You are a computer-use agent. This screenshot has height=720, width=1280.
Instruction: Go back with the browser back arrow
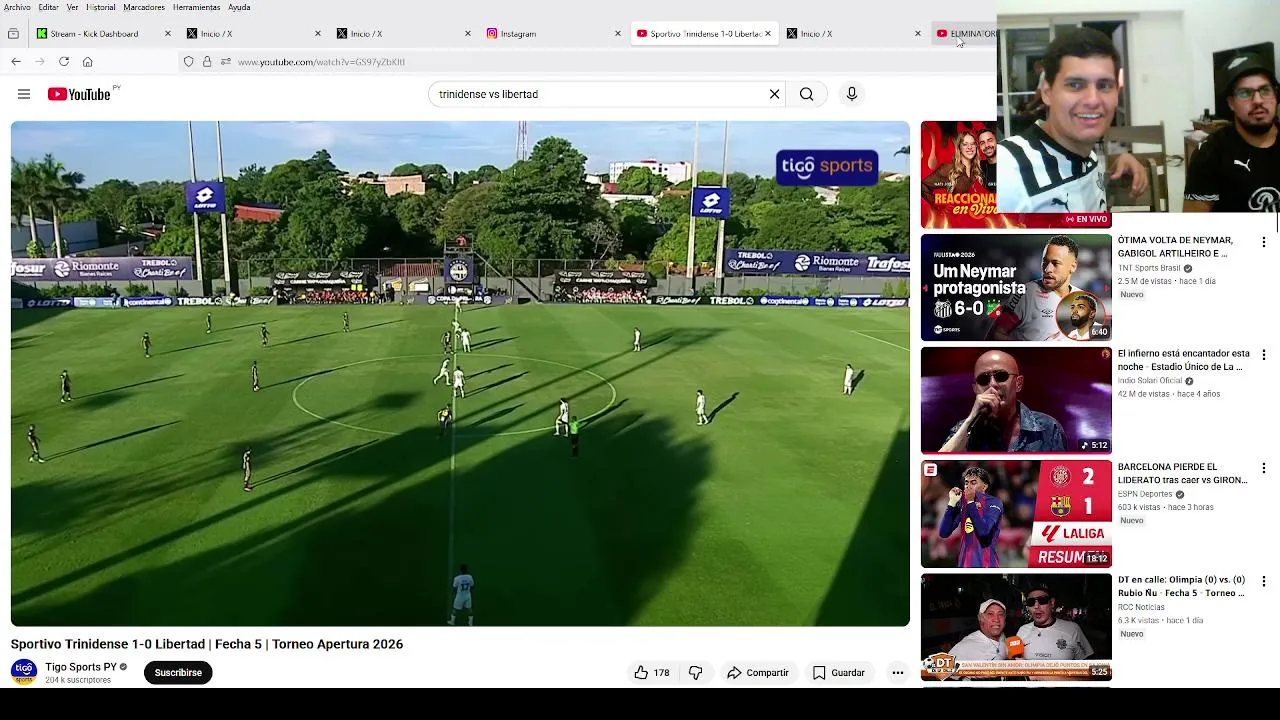click(16, 62)
